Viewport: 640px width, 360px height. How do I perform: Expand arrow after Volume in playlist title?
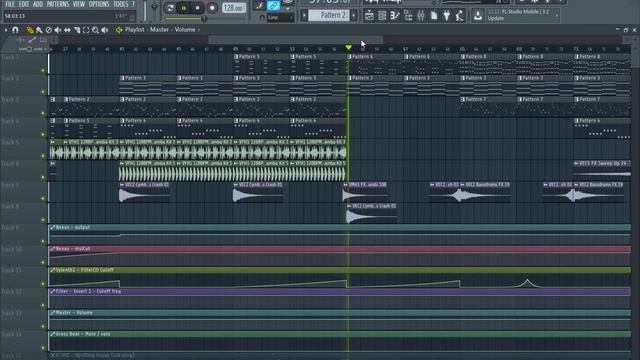pos(199,30)
